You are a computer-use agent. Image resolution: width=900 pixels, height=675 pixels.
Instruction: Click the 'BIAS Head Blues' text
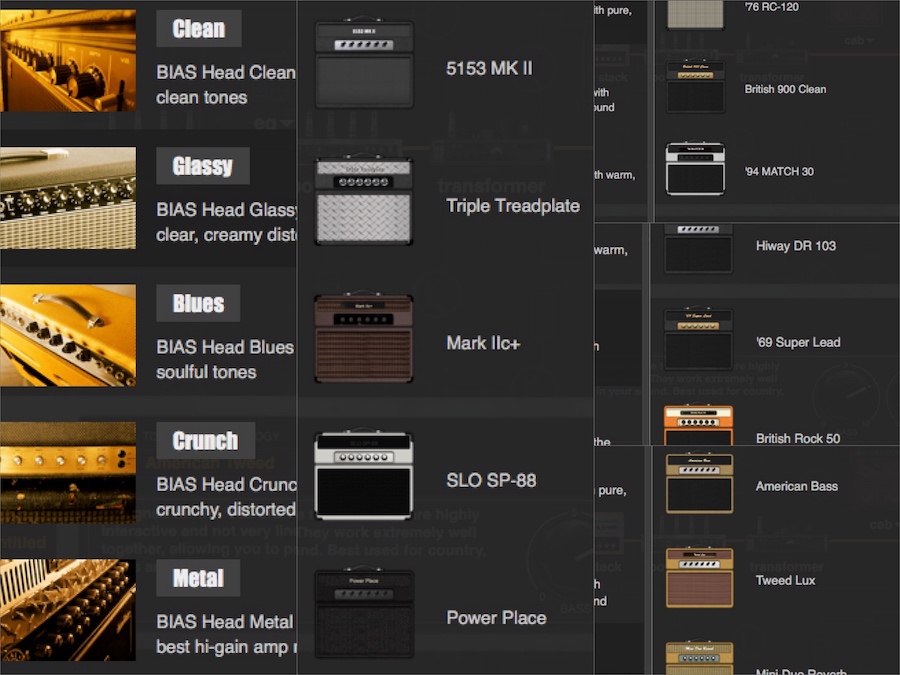pos(225,347)
